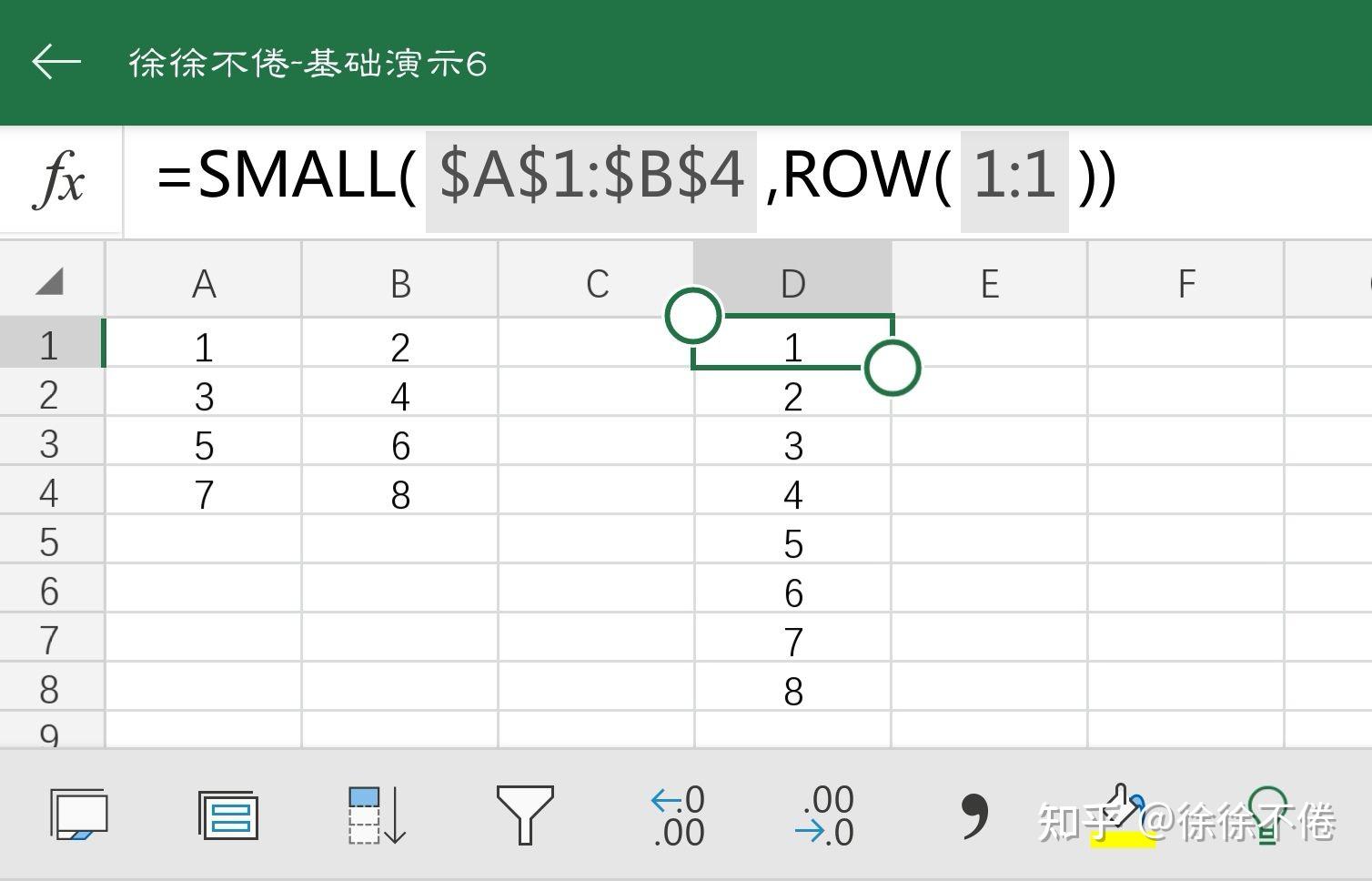The image size is (1372, 881).
Task: Tap cell B4 containing 8
Action: point(400,491)
